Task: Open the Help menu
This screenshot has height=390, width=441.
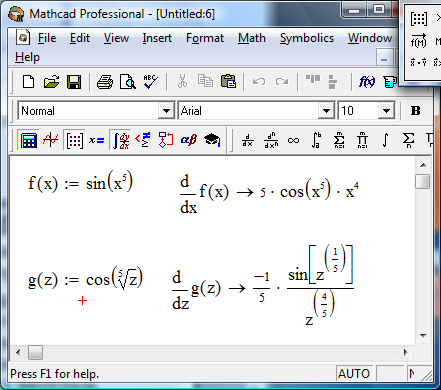Action: click(27, 57)
